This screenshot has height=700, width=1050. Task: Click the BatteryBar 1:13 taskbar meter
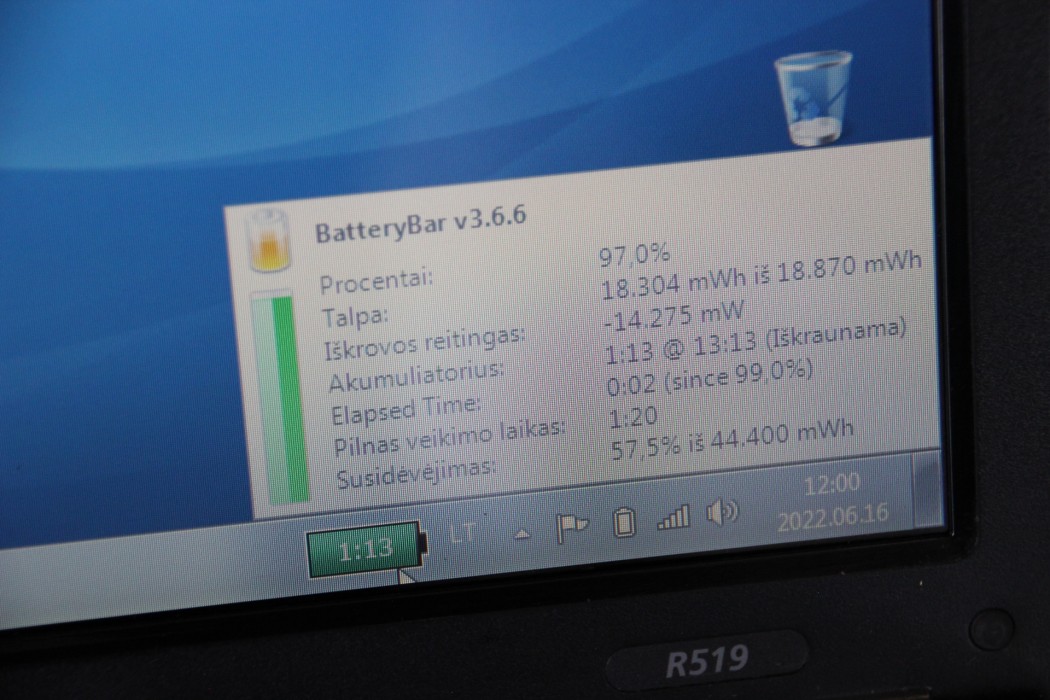click(367, 550)
